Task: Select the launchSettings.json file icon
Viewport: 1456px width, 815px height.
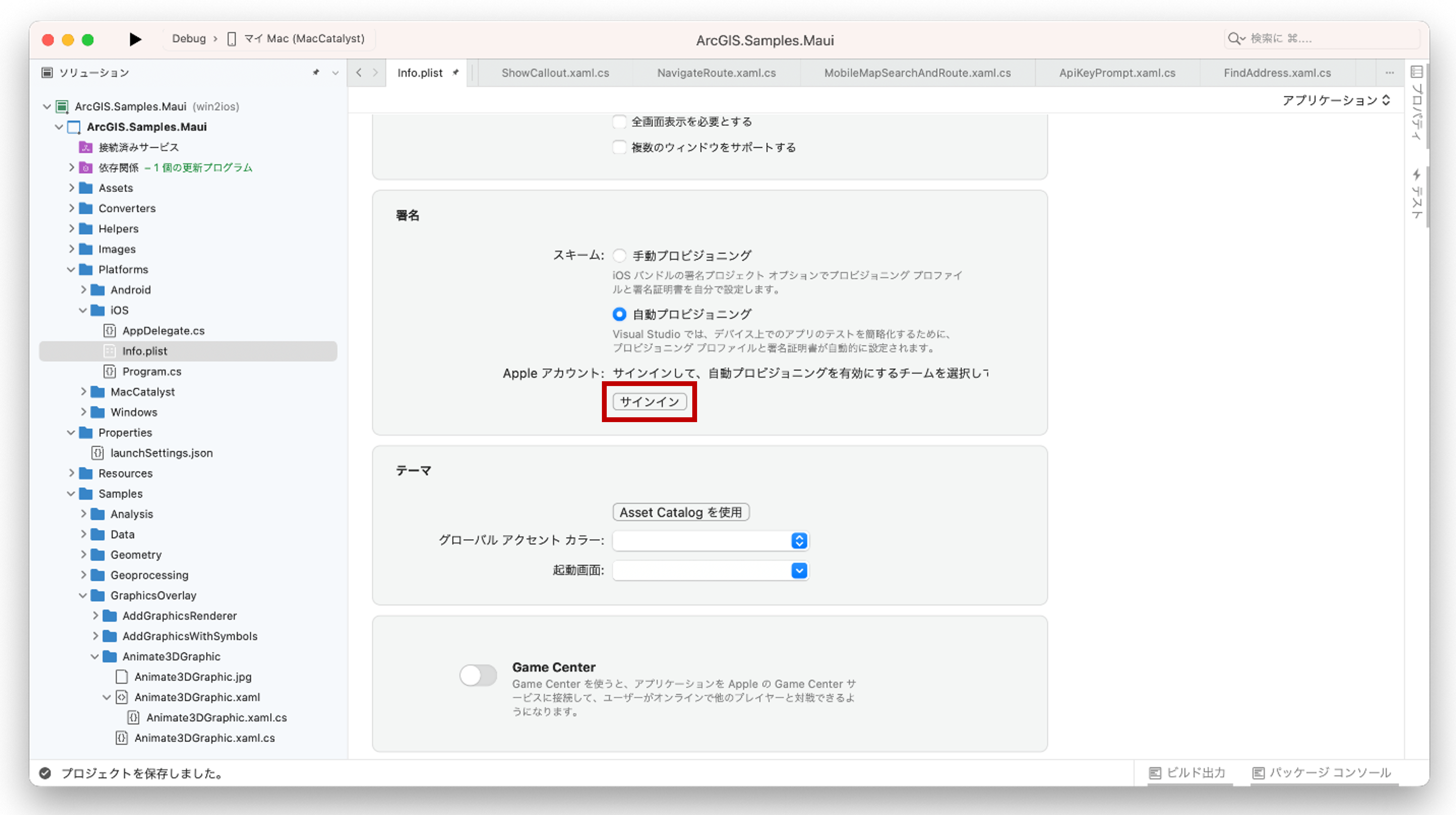Action: [x=98, y=453]
